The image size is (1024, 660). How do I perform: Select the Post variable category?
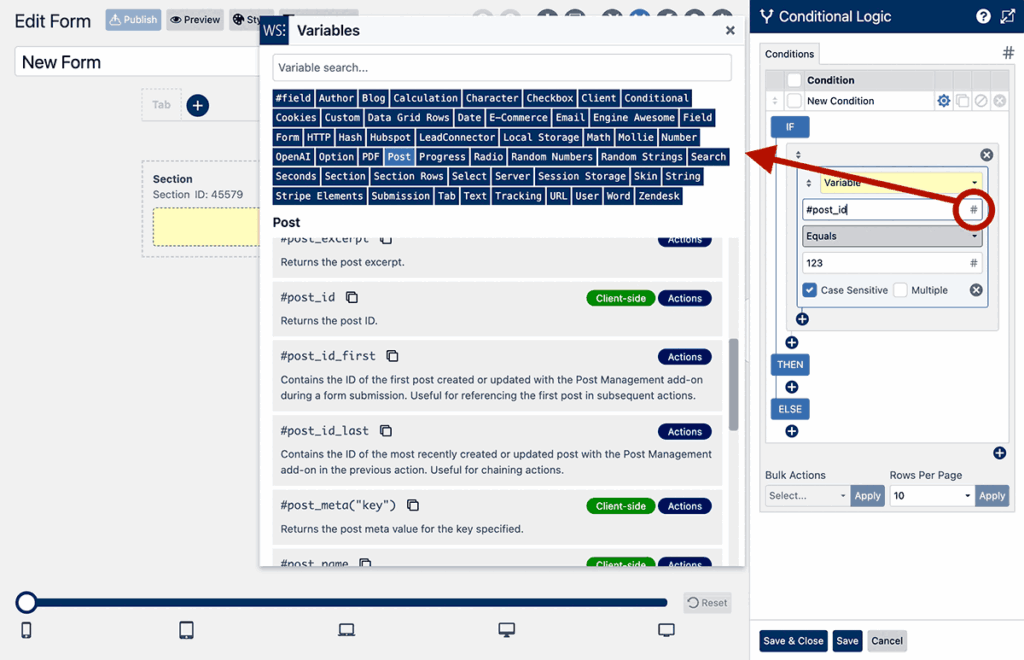[x=399, y=157]
